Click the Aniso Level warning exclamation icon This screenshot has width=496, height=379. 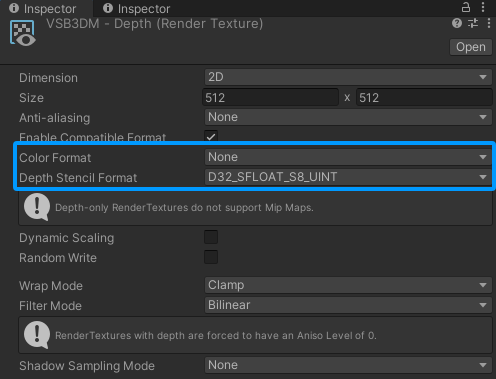click(37, 335)
